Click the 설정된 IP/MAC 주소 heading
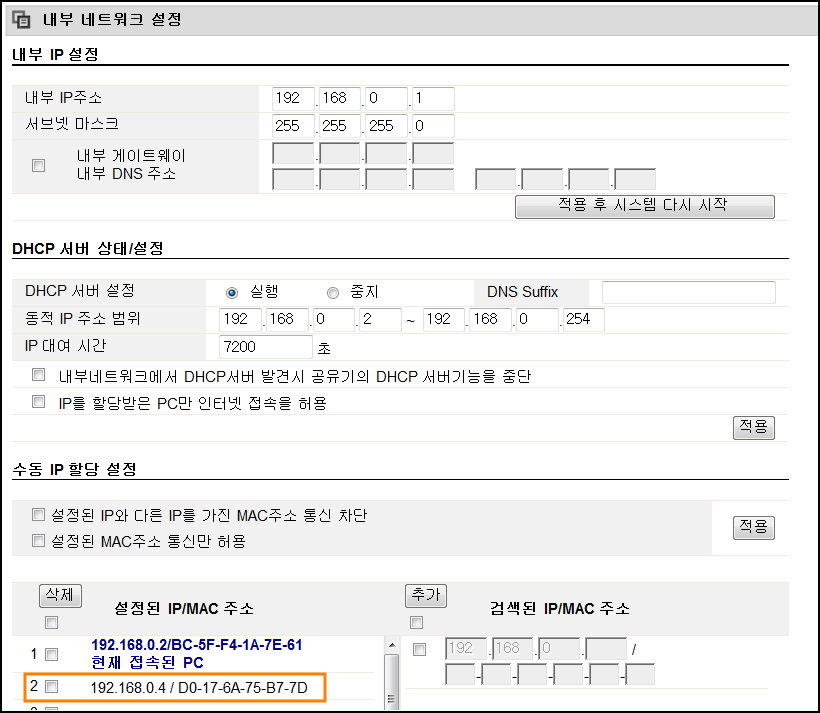This screenshot has height=713, width=820. pyautogui.click(x=184, y=608)
